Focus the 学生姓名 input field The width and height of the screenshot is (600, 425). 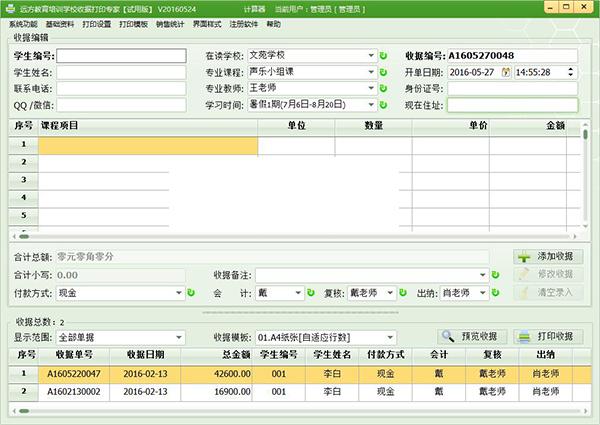[x=121, y=72]
